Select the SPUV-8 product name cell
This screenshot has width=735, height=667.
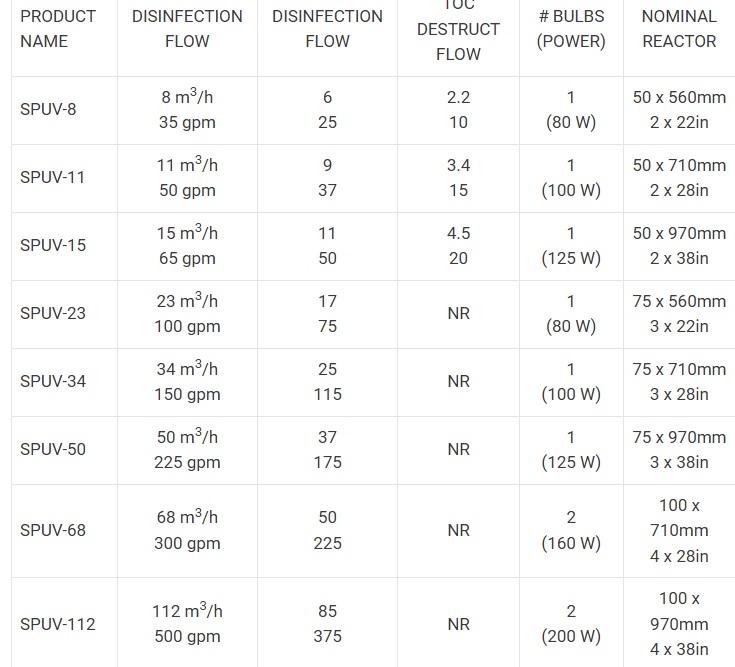click(48, 109)
